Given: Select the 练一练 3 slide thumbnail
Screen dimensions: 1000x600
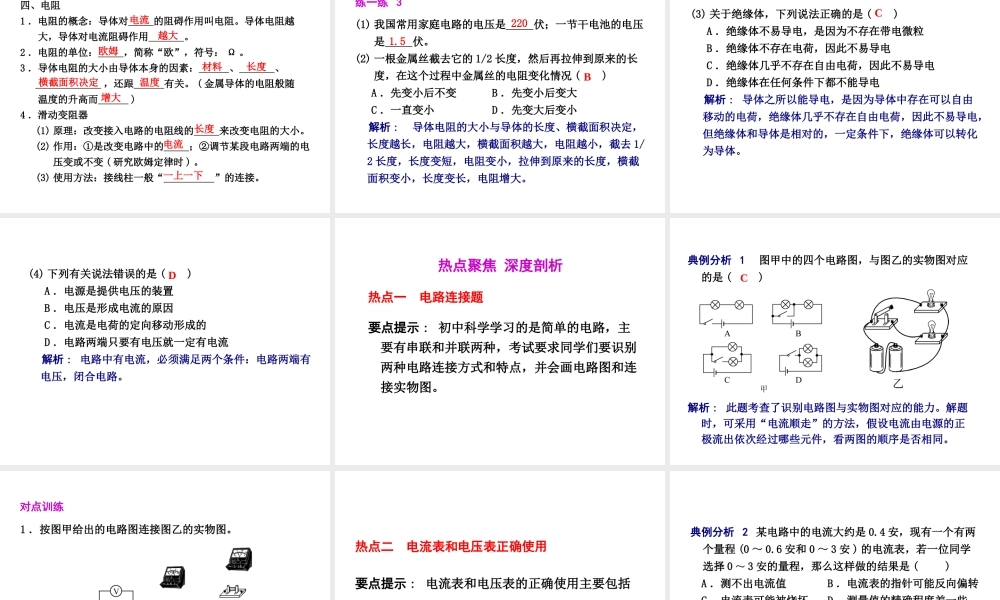Looking at the screenshot, I should pos(500,106).
